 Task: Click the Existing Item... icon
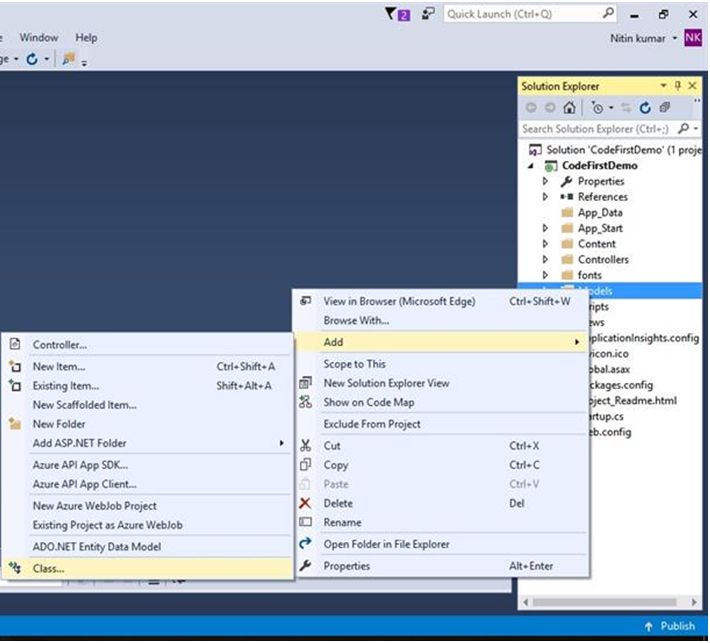point(15,385)
